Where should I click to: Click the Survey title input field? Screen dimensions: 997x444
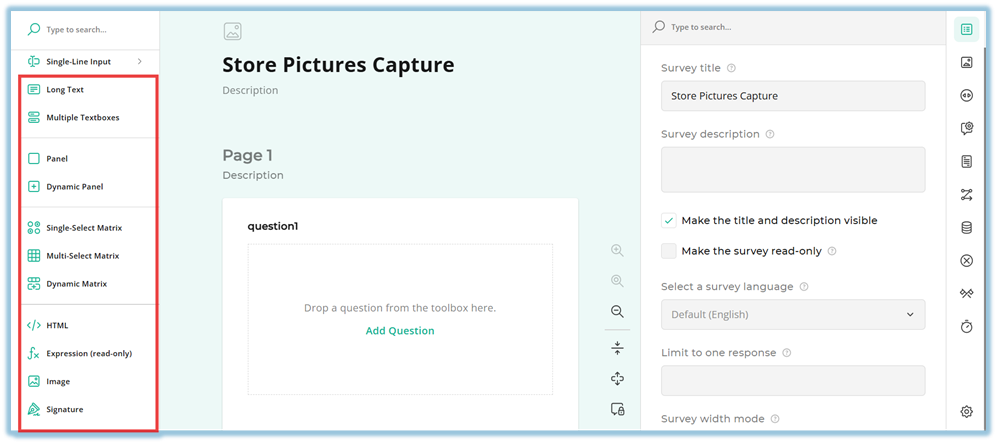click(x=792, y=96)
